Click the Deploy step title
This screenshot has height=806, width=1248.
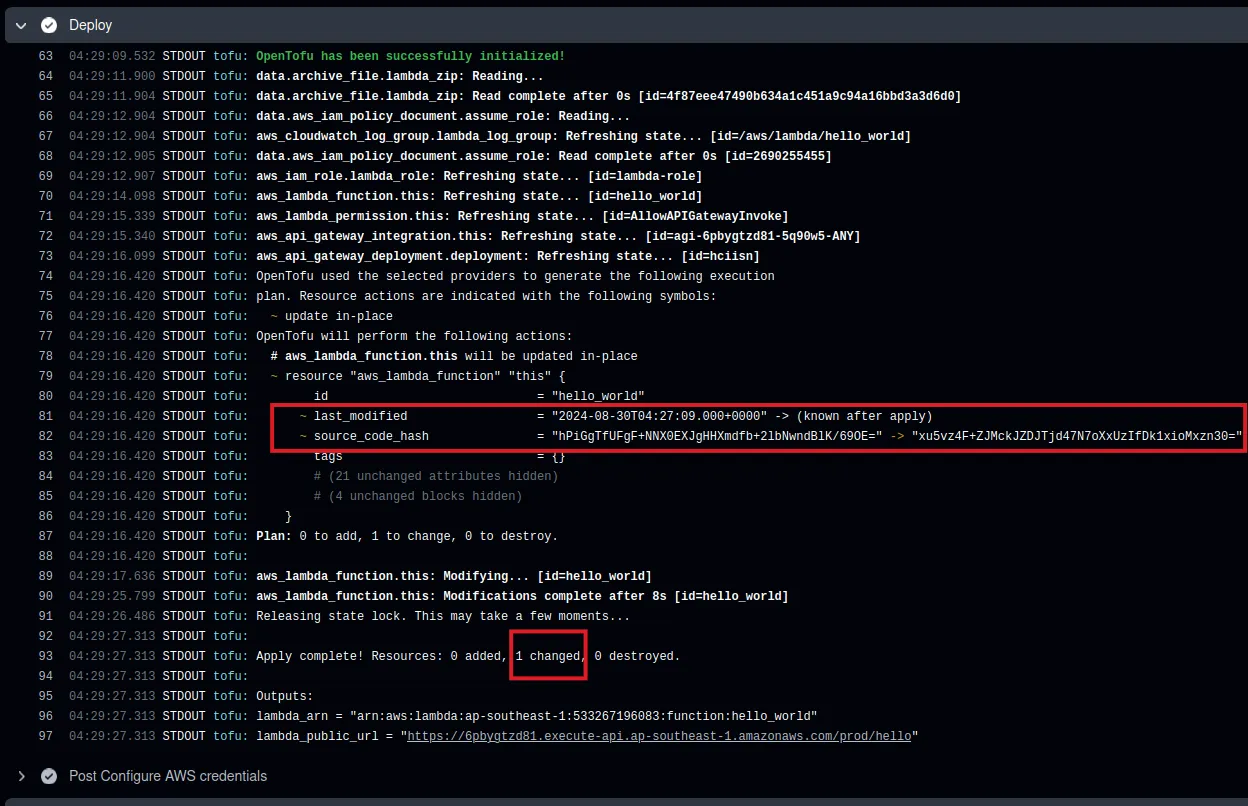(x=90, y=25)
